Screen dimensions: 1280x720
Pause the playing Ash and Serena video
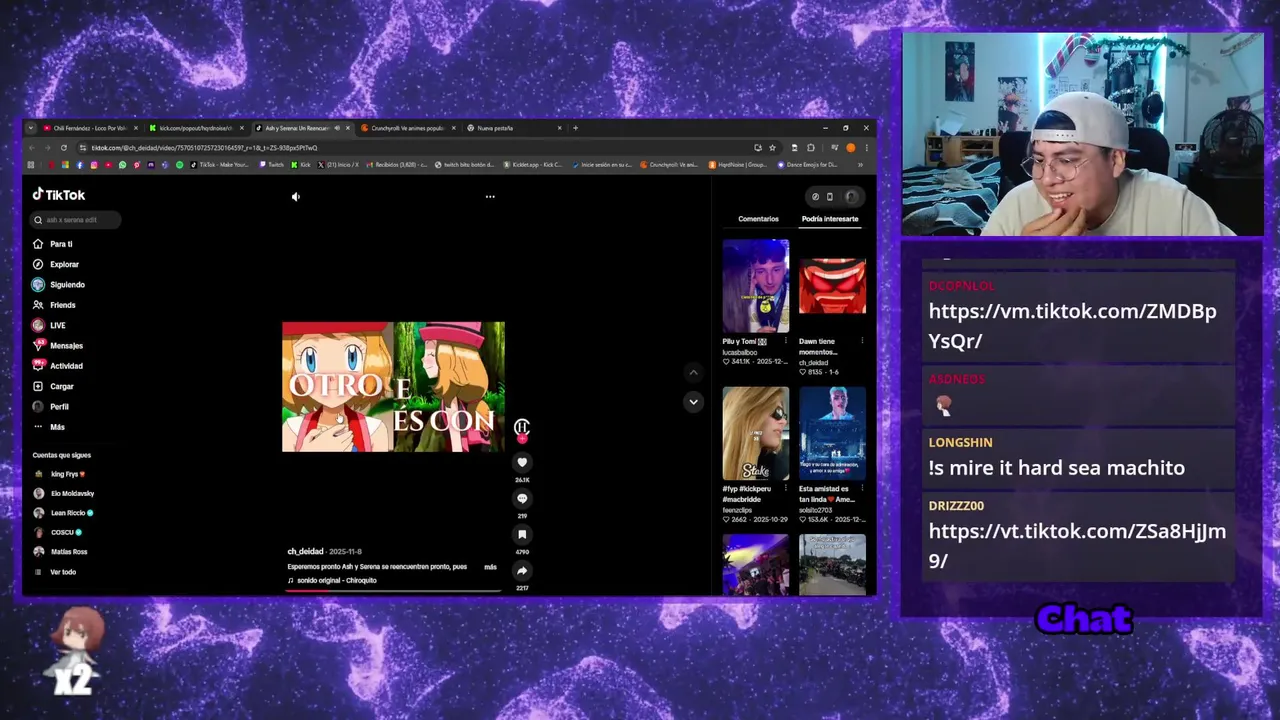pos(394,387)
